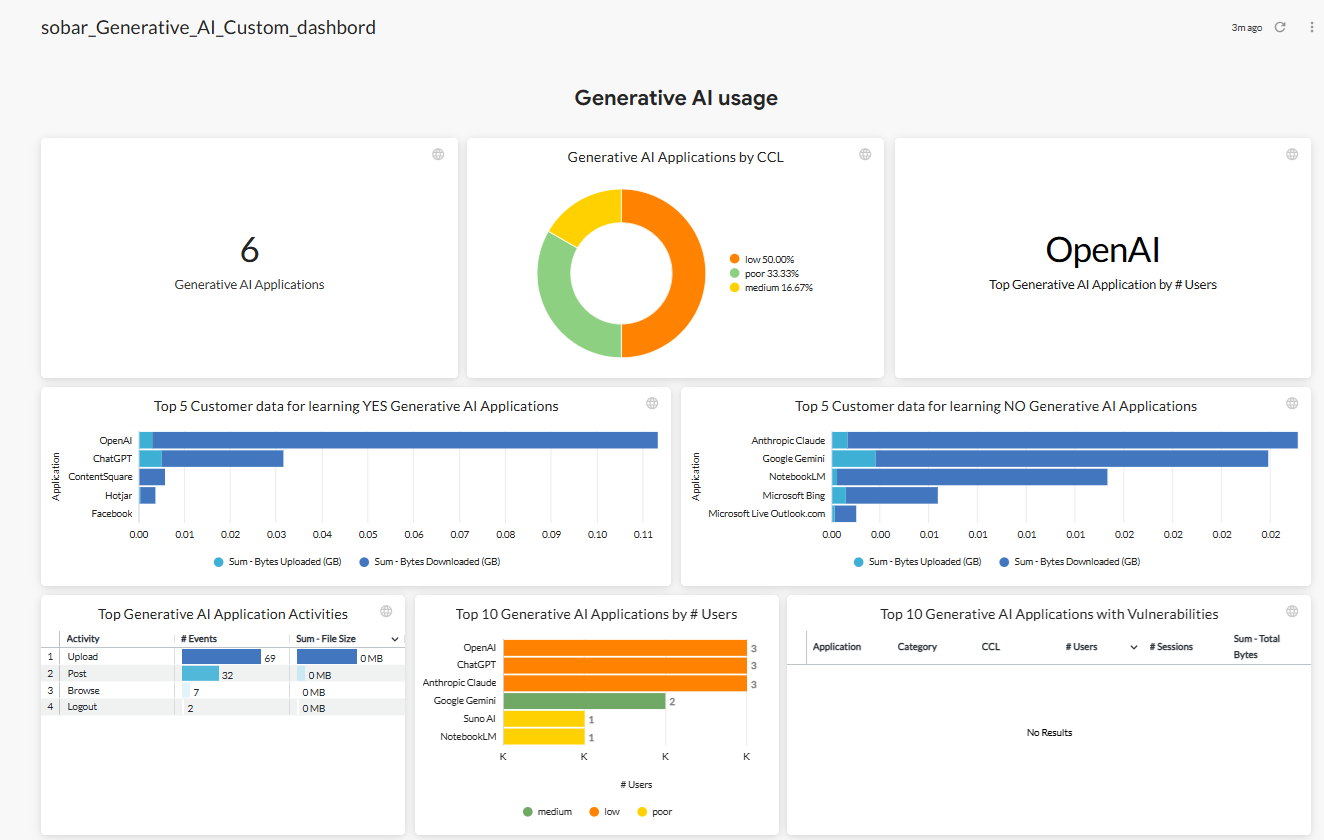The height and width of the screenshot is (840, 1324).
Task: Open the dashboard three-dot options menu
Action: (1312, 28)
